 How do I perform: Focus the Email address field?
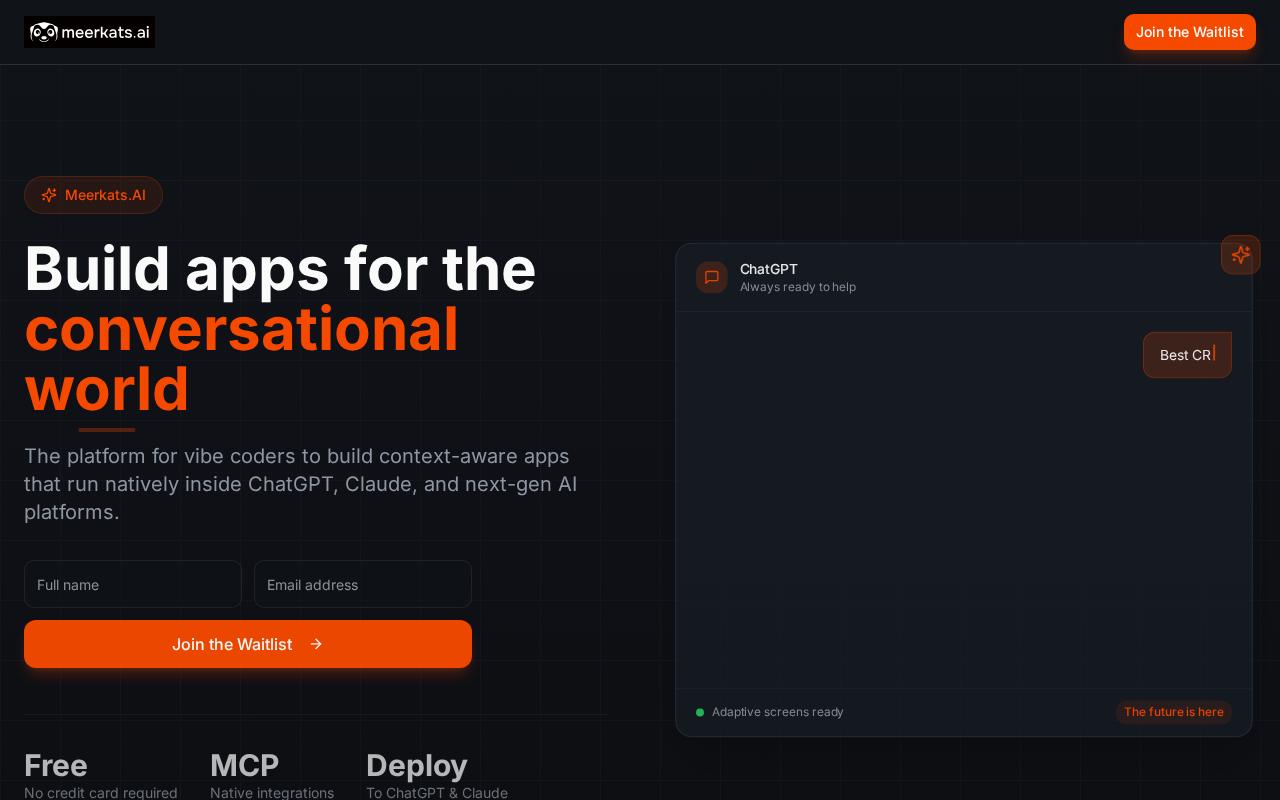click(x=363, y=584)
